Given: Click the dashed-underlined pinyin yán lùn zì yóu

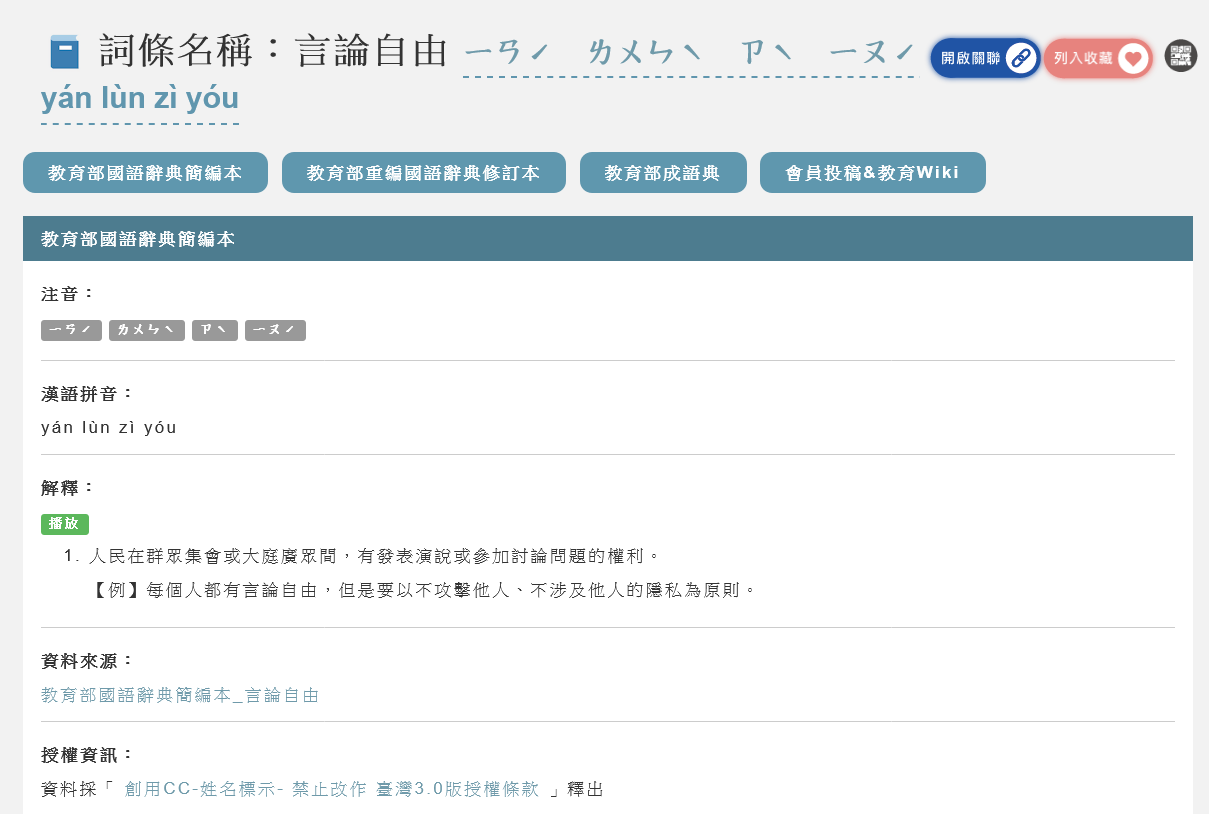Looking at the screenshot, I should [139, 98].
